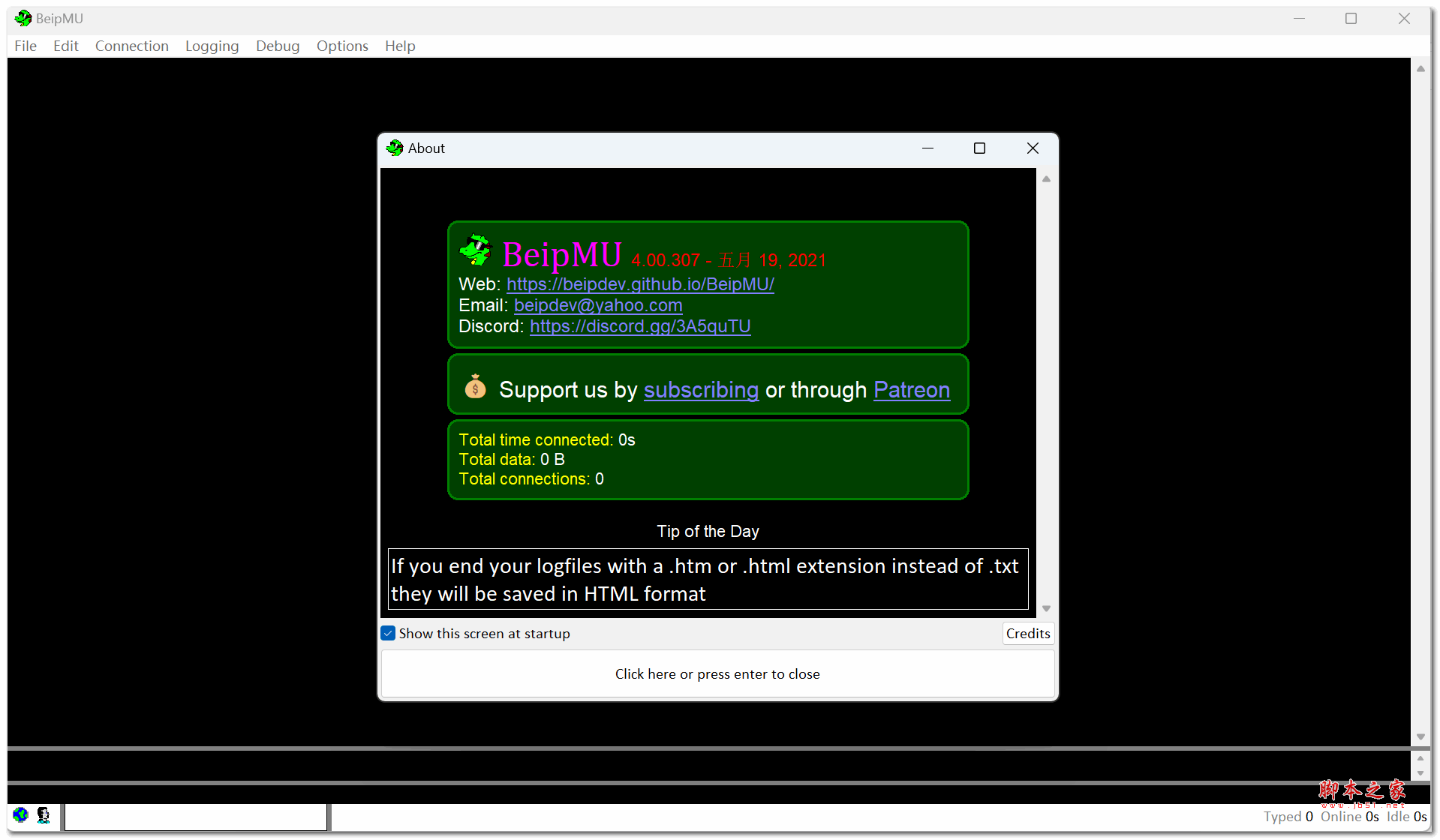
Task: Click the beipdev@yahoo.com email link
Action: pyautogui.click(x=598, y=305)
